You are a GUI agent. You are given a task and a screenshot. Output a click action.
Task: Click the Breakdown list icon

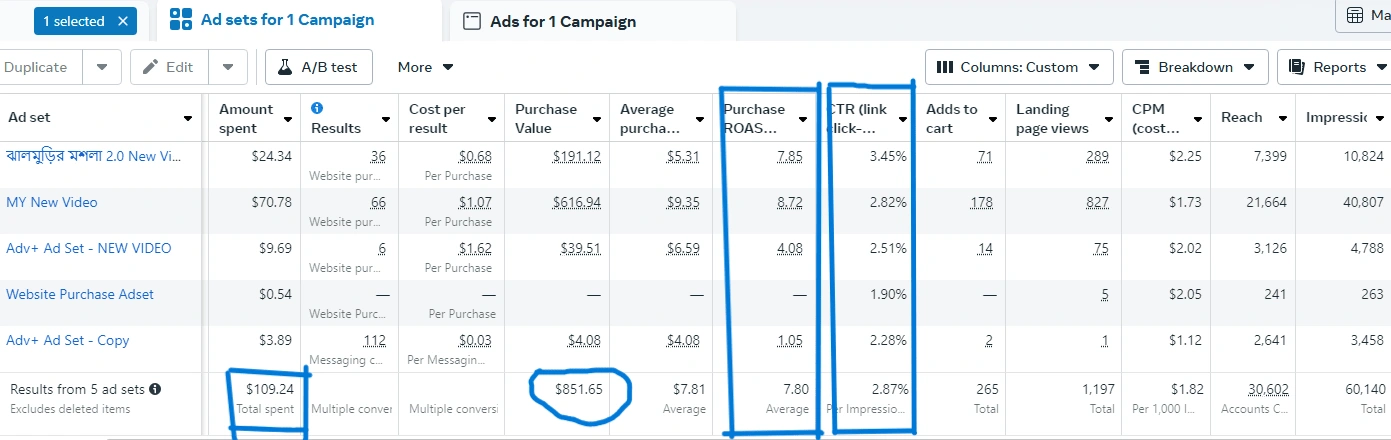(x=1142, y=67)
